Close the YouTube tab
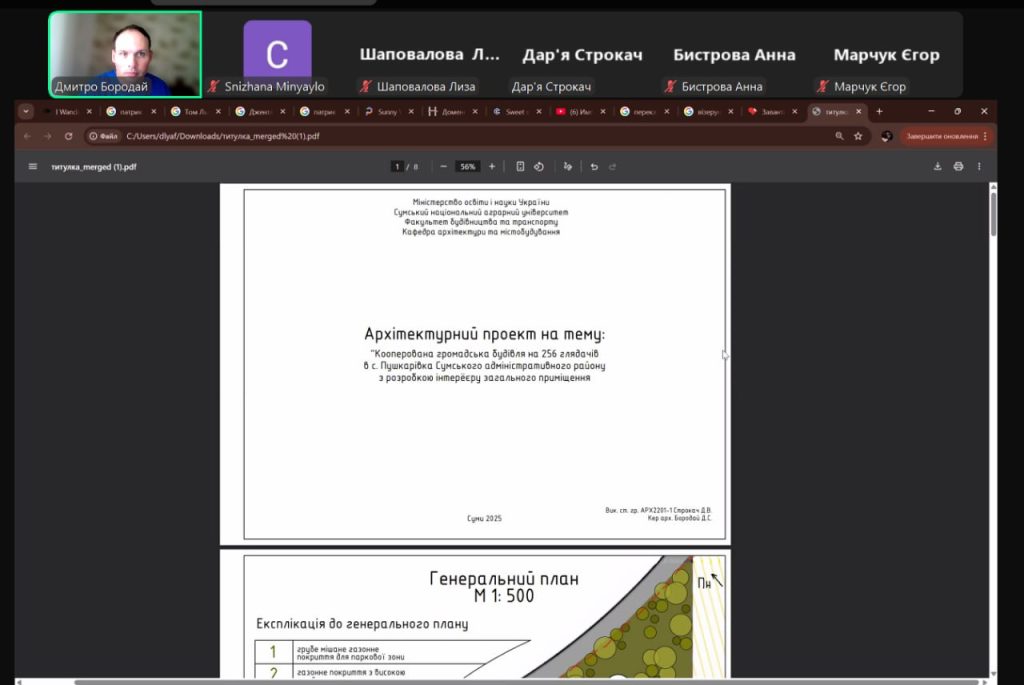The height and width of the screenshot is (685, 1024). pos(603,112)
